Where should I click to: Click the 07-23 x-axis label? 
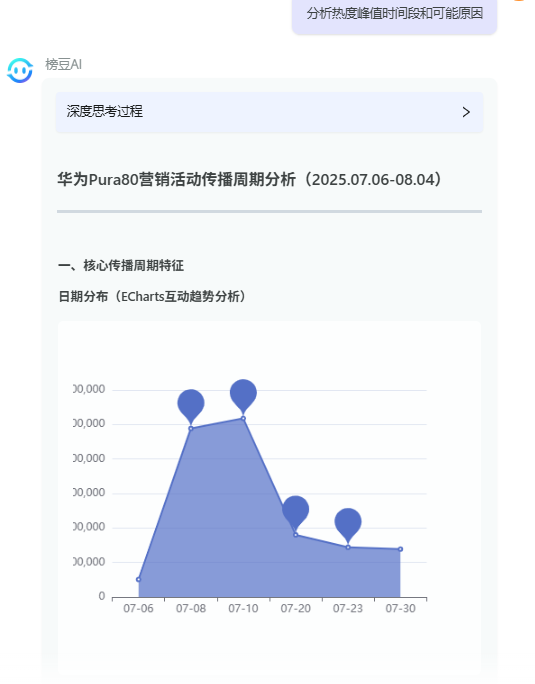click(x=348, y=609)
